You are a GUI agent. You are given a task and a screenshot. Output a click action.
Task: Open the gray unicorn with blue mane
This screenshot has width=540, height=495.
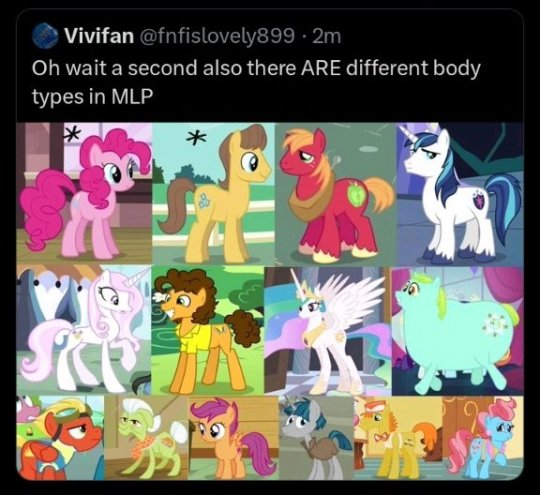[316, 438]
